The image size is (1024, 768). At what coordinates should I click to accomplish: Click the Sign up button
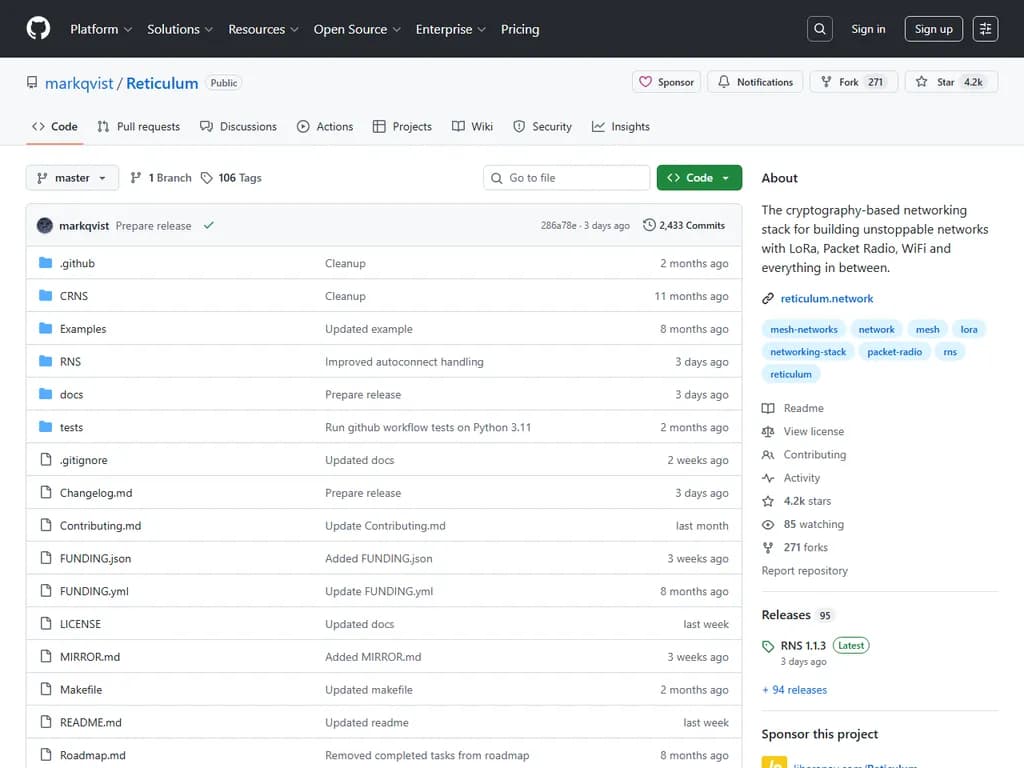(934, 29)
